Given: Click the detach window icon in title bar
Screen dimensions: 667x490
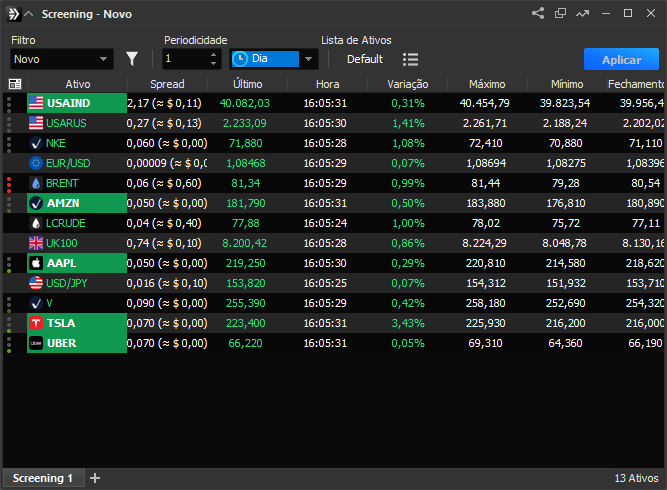Looking at the screenshot, I should click(560, 14).
